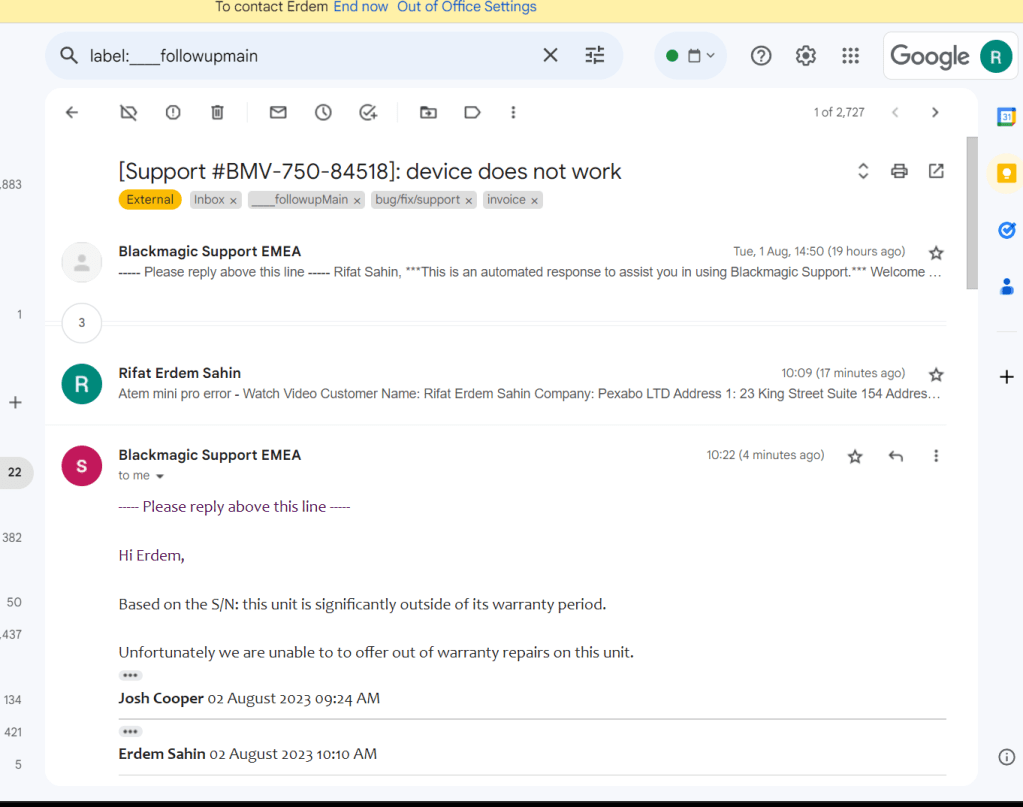Add conversation to Tasks

pyautogui.click(x=368, y=112)
